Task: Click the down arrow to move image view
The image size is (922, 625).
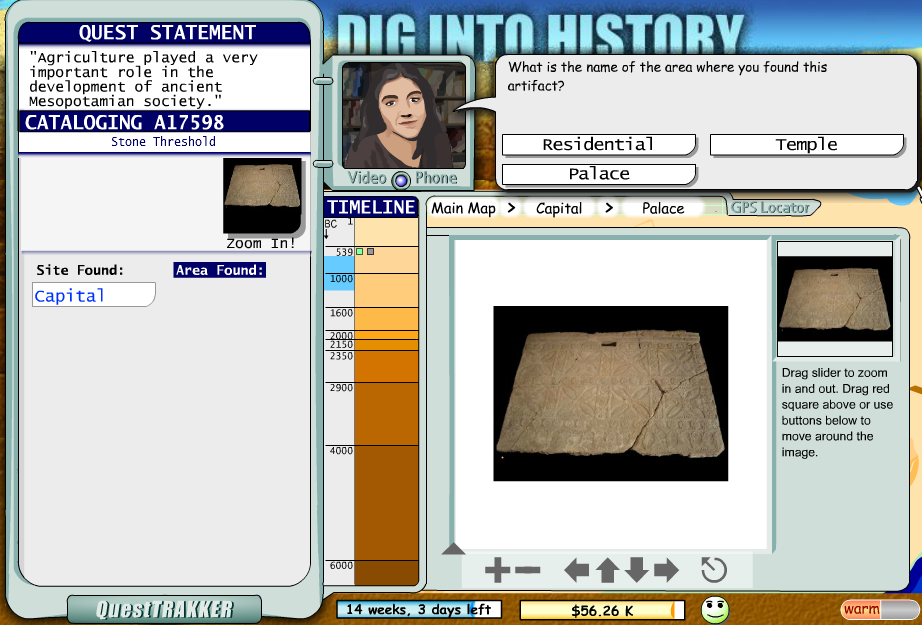Action: tap(637, 568)
